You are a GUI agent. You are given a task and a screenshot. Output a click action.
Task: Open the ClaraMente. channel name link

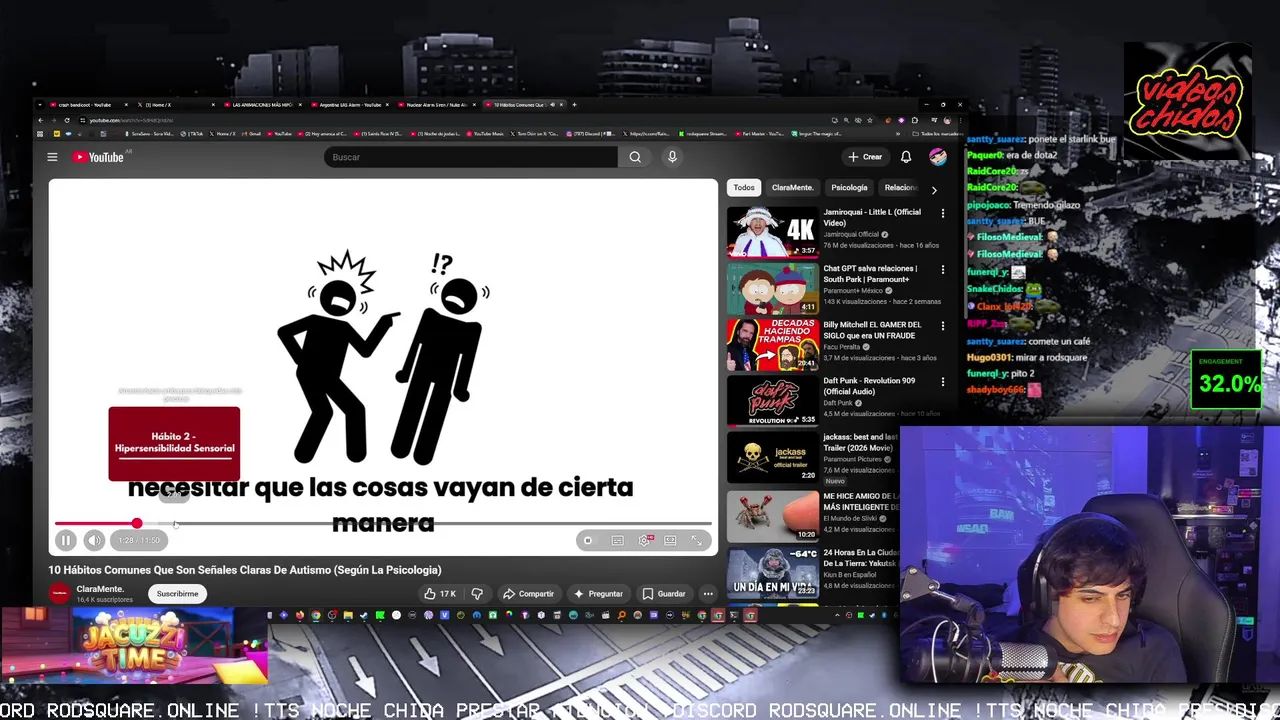[x=100, y=589]
